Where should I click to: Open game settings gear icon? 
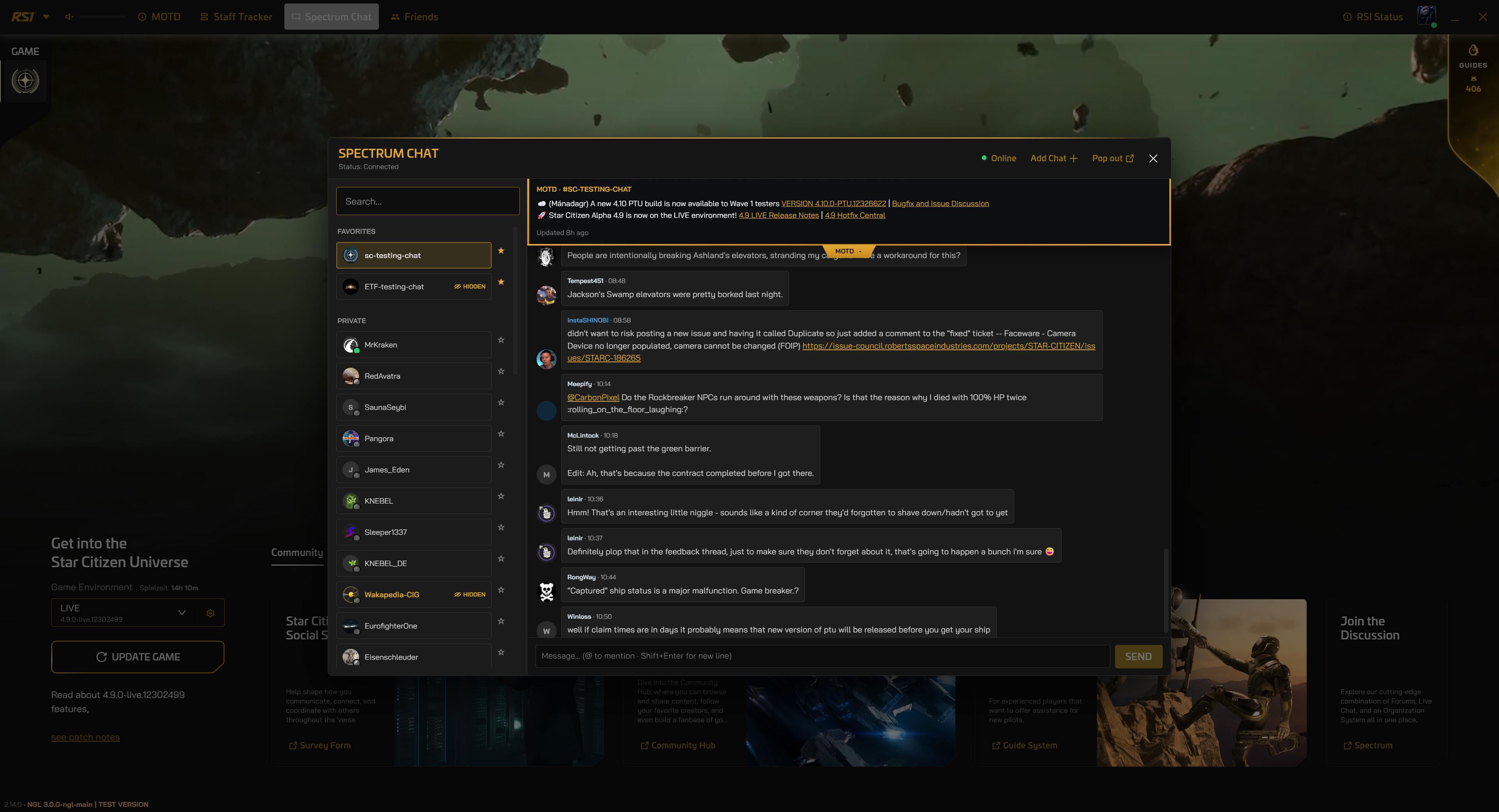(211, 613)
